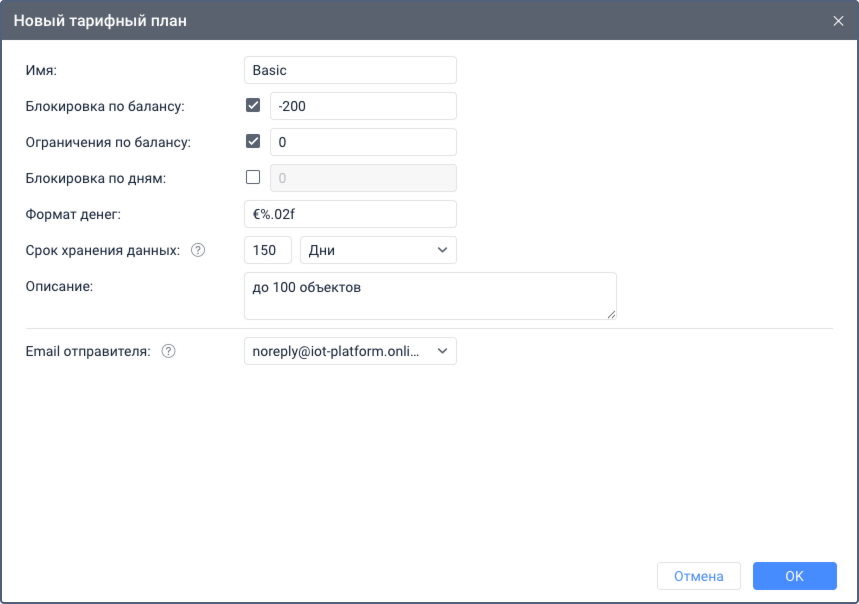This screenshot has width=859, height=604.
Task: Click the Формат денег input field
Action: click(350, 214)
